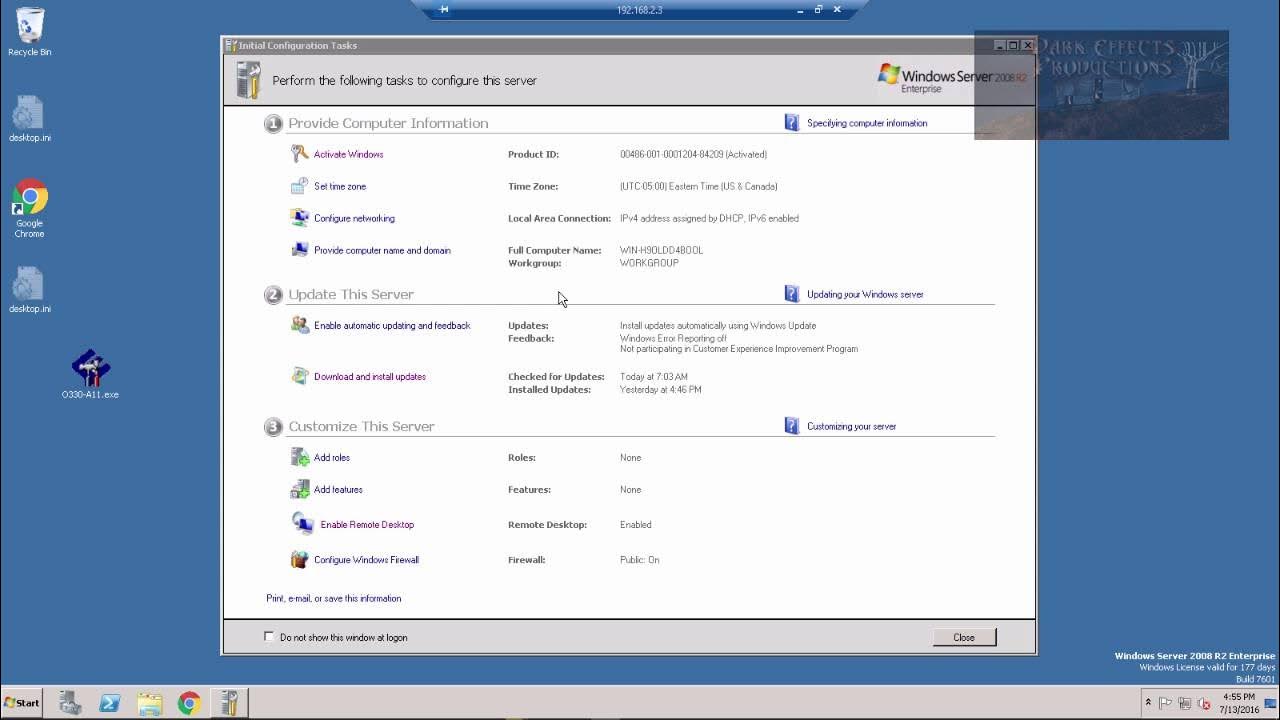The image size is (1280, 720).
Task: Open the Activate Windows link
Action: (348, 154)
